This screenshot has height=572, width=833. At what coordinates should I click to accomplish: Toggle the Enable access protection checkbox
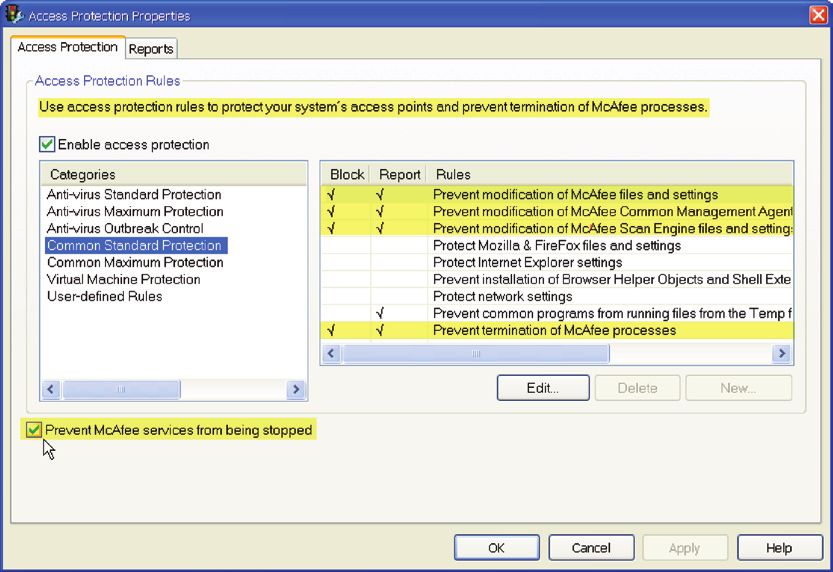pos(47,144)
